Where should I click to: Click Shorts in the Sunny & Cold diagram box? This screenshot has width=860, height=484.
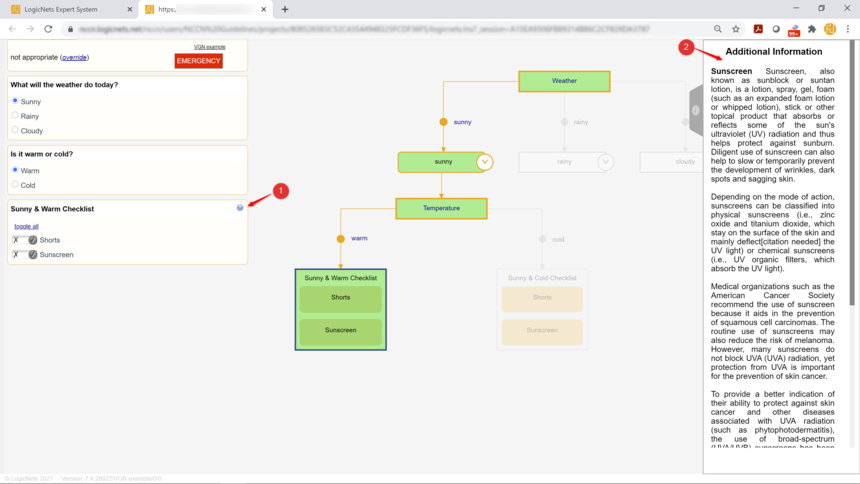point(542,299)
